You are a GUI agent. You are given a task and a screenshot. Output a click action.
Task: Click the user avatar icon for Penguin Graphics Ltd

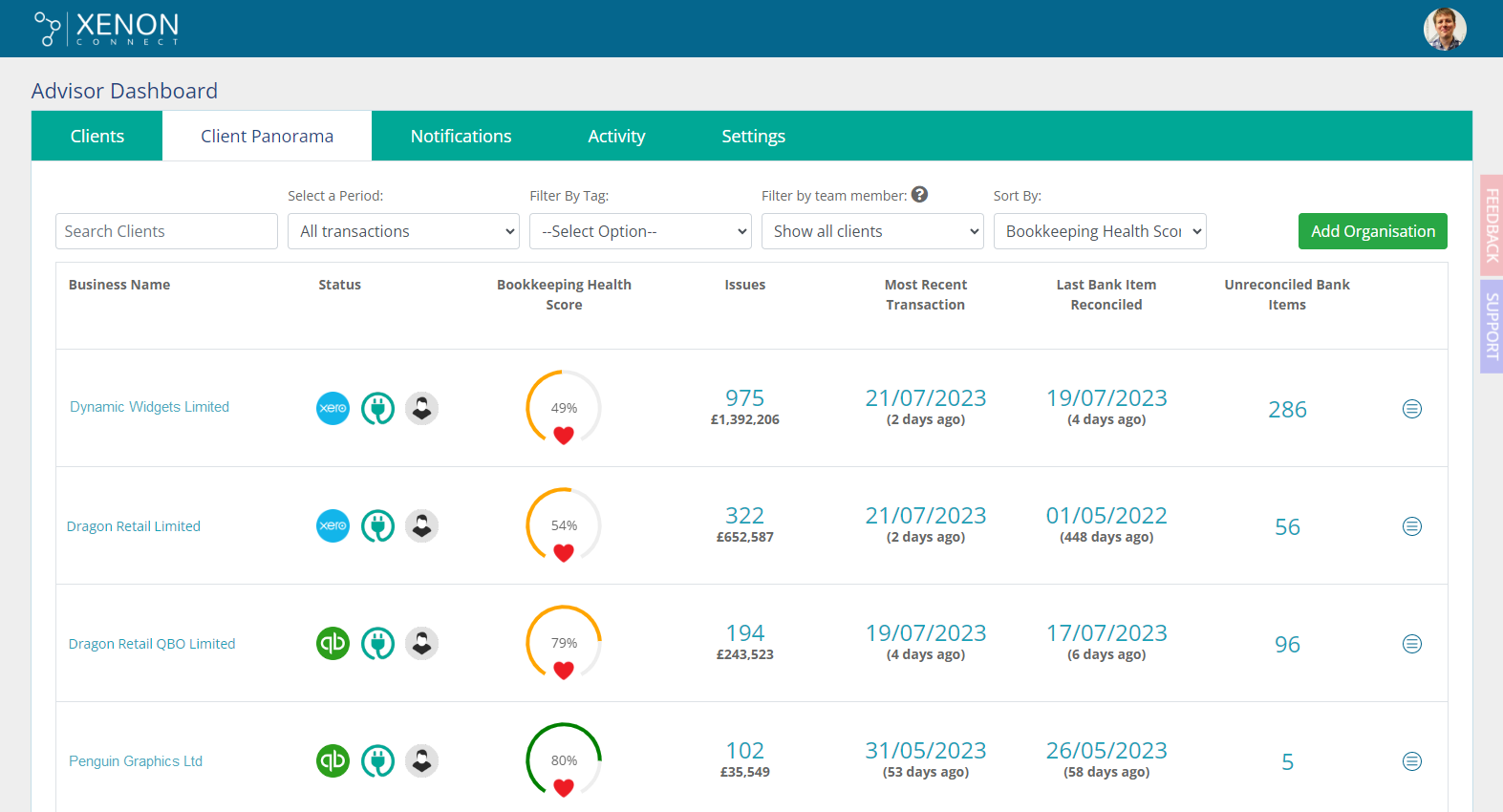(421, 761)
